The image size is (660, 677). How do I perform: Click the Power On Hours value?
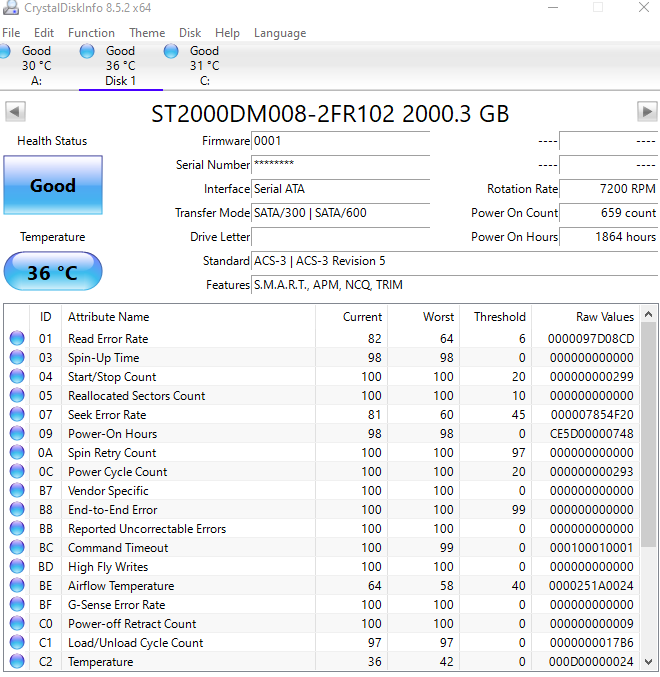pyautogui.click(x=608, y=237)
